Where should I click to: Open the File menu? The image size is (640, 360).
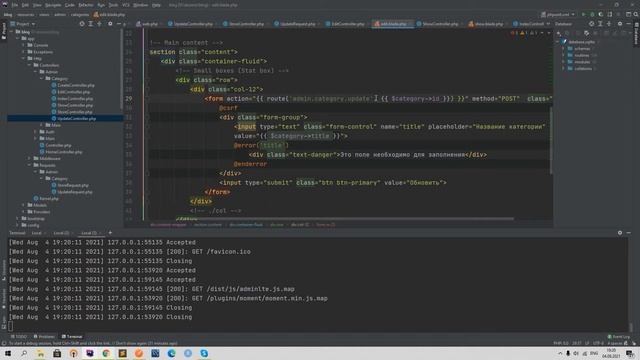pos(15,5)
